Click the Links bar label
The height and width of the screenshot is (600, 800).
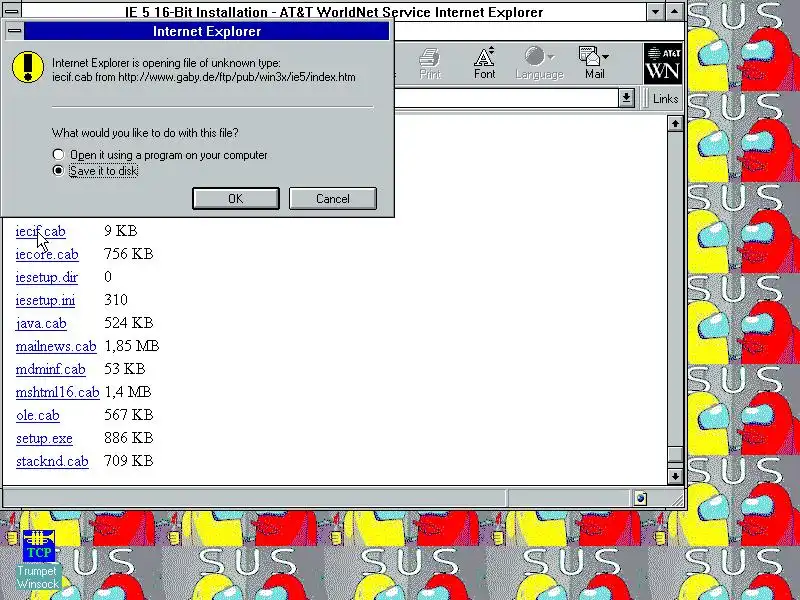coord(665,98)
